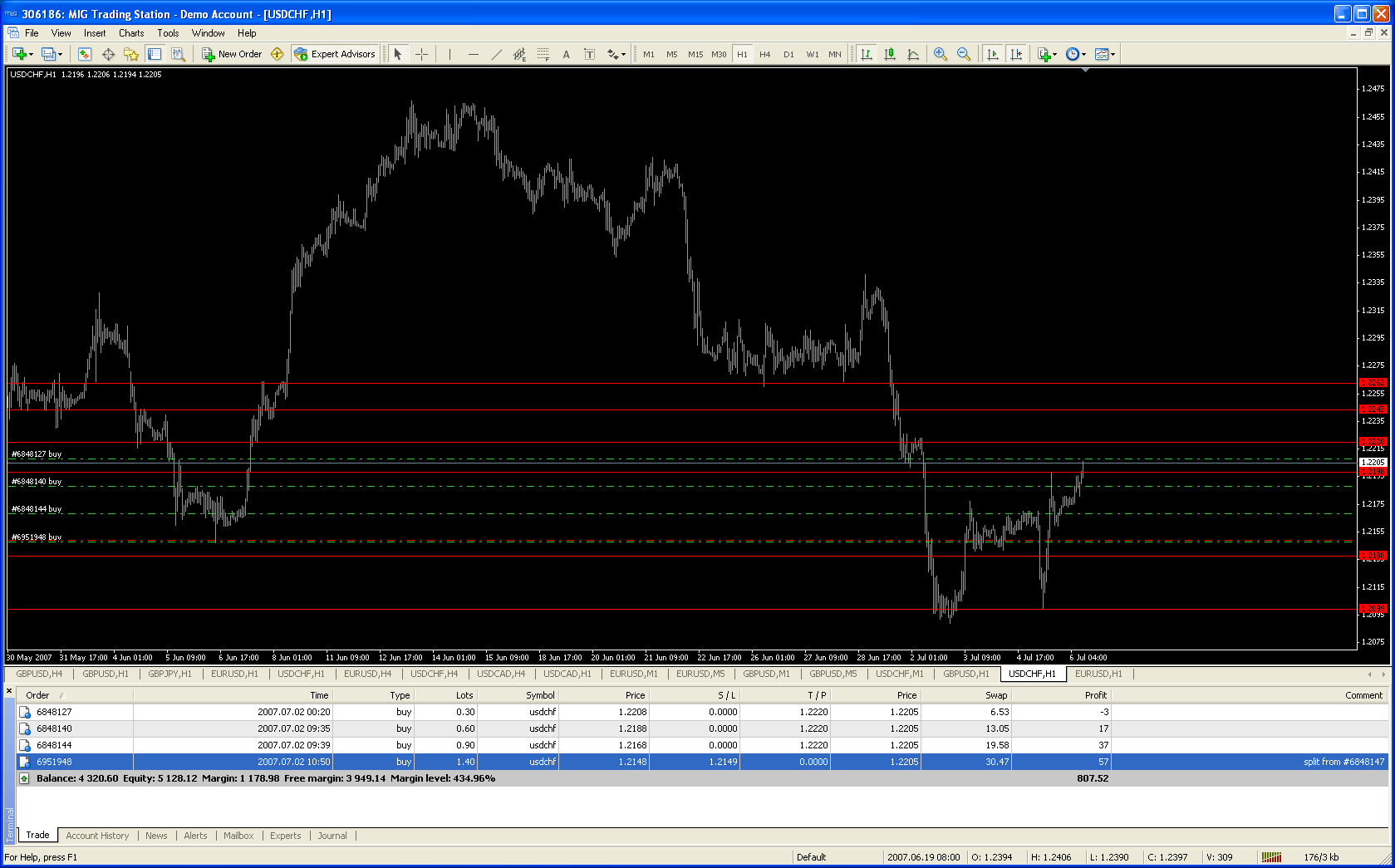Viewport: 1395px width, 868px height.
Task: Switch chart to M30 timeframe
Action: pyautogui.click(x=719, y=54)
